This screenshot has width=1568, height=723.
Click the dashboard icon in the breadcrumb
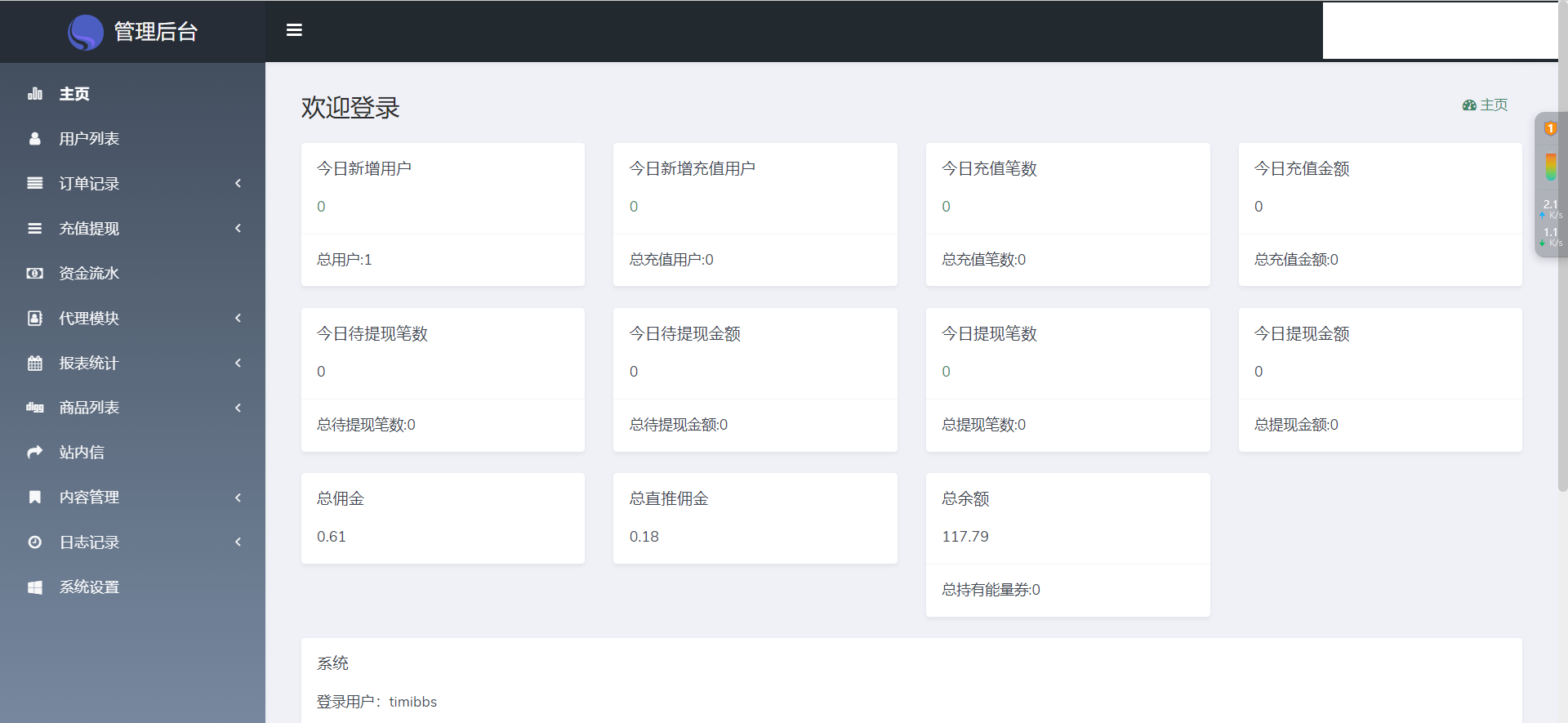pos(1469,105)
